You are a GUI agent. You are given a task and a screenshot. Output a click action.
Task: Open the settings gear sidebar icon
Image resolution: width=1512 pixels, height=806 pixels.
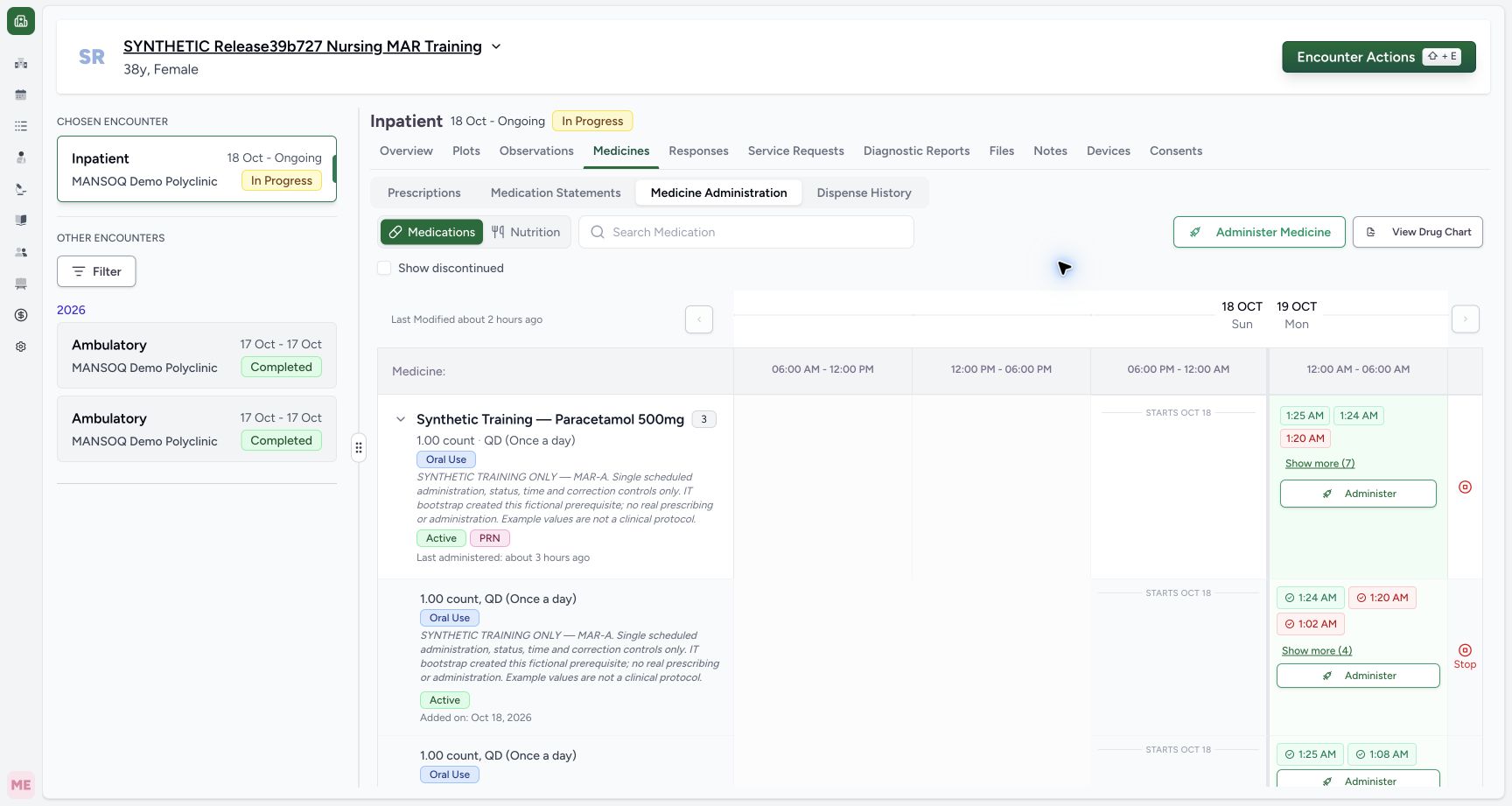click(x=21, y=347)
